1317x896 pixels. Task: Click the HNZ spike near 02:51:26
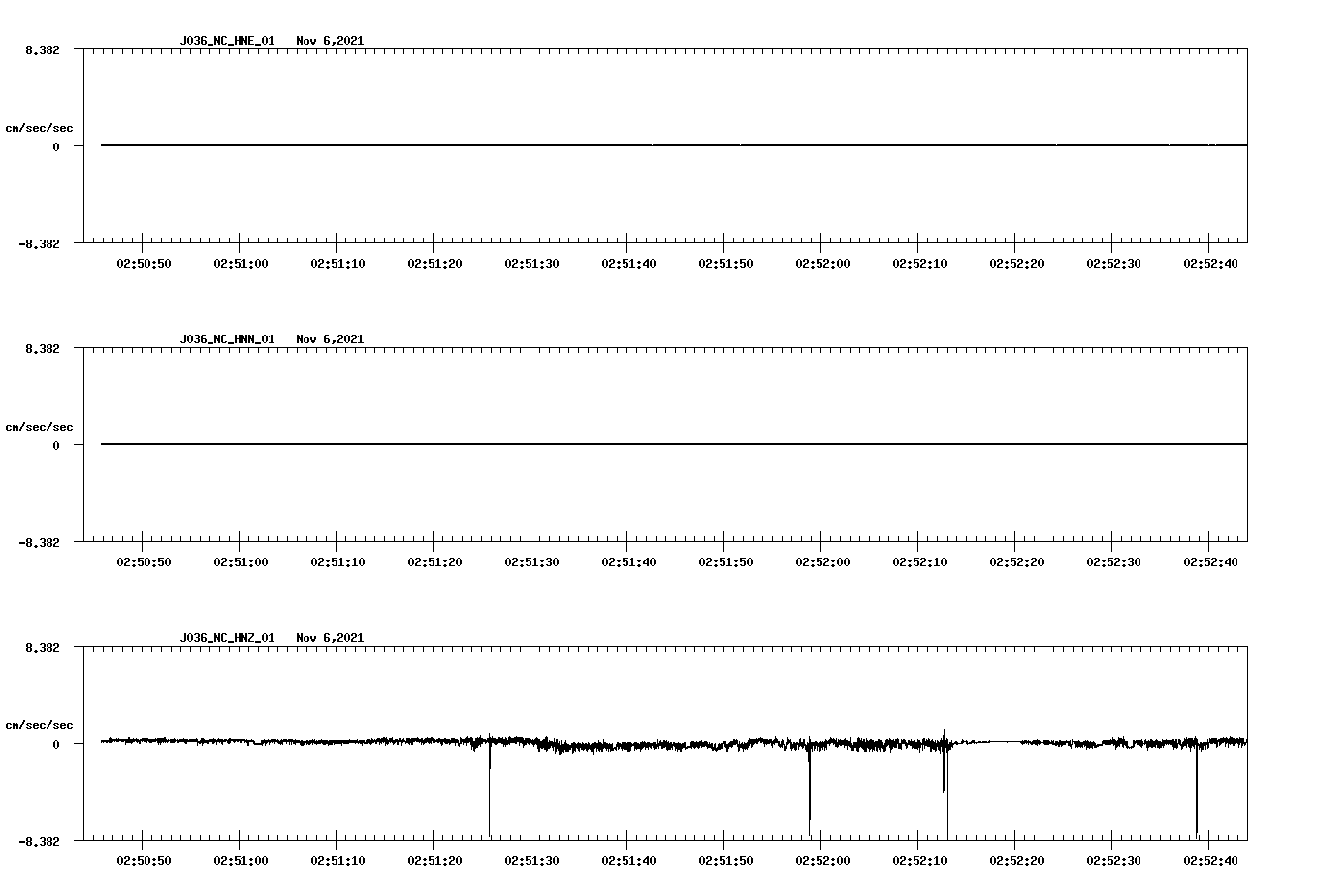click(490, 787)
